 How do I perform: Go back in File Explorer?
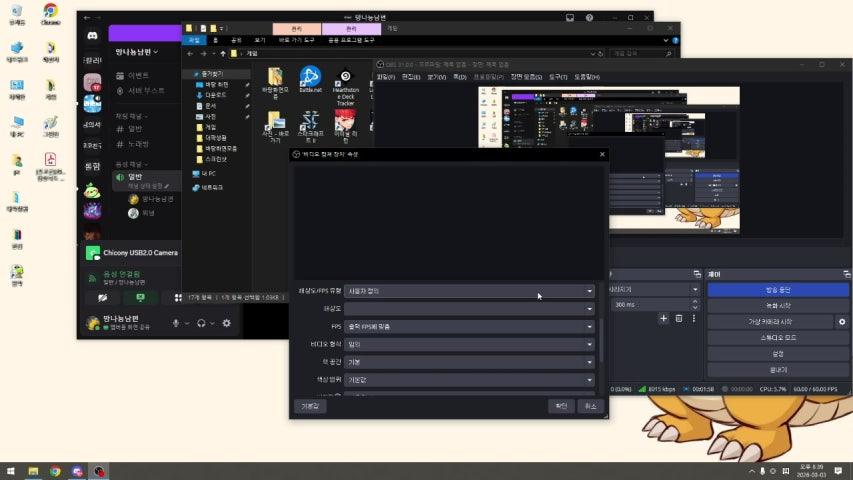[x=190, y=53]
